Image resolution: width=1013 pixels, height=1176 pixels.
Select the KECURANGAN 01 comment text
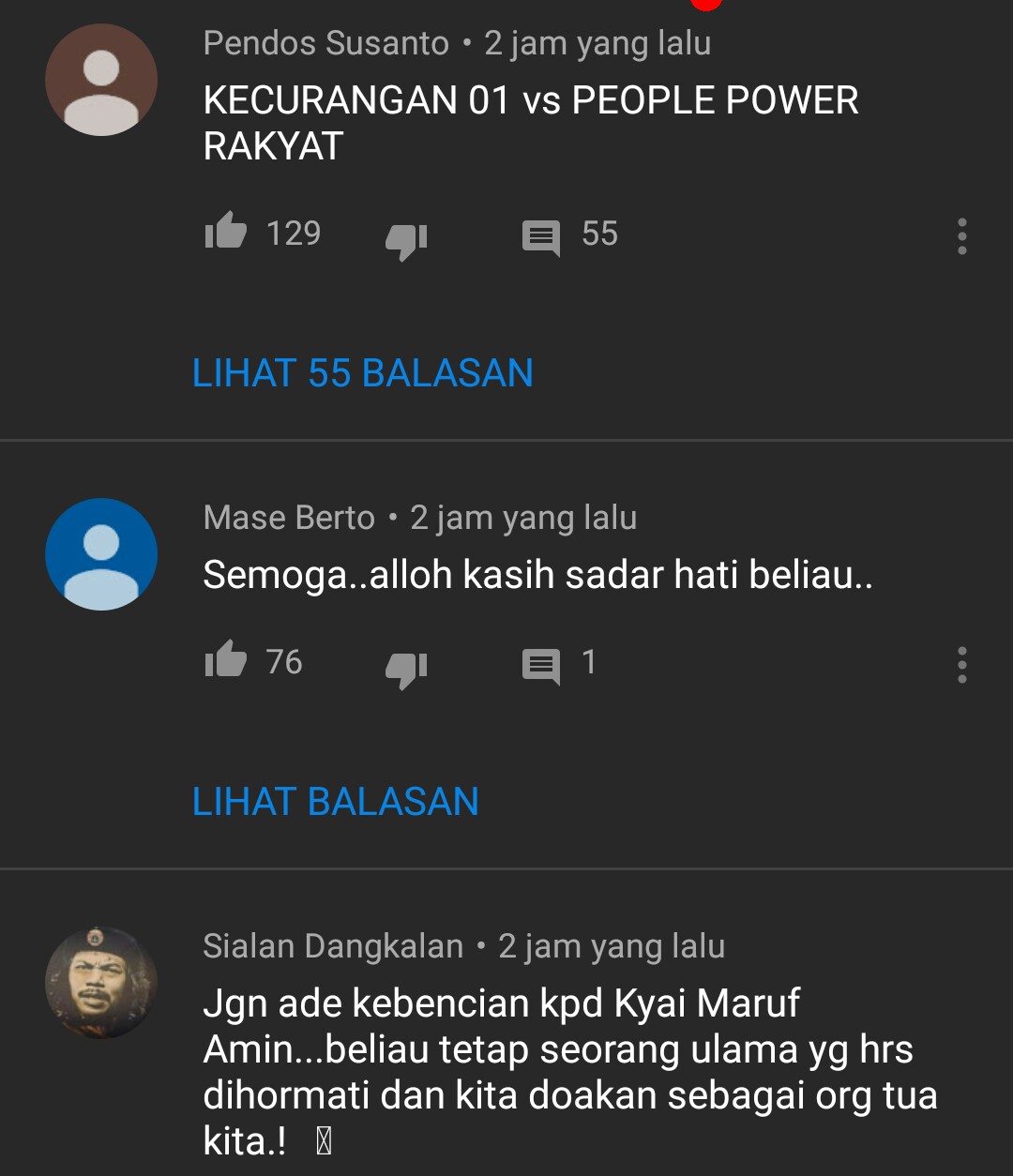[x=531, y=123]
